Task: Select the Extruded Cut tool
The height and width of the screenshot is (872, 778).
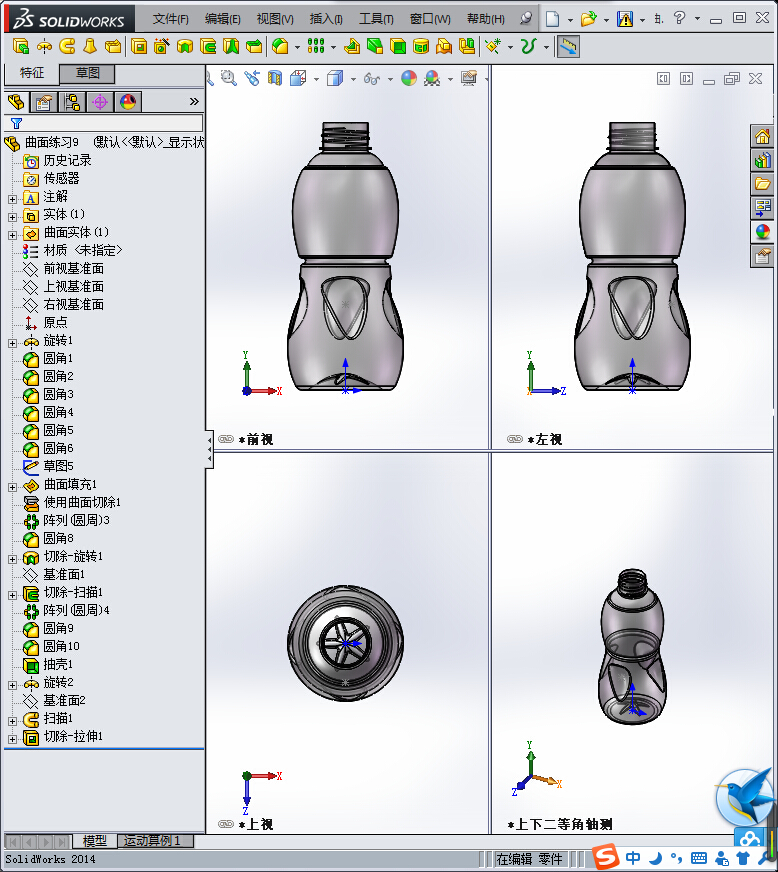Action: [139, 46]
